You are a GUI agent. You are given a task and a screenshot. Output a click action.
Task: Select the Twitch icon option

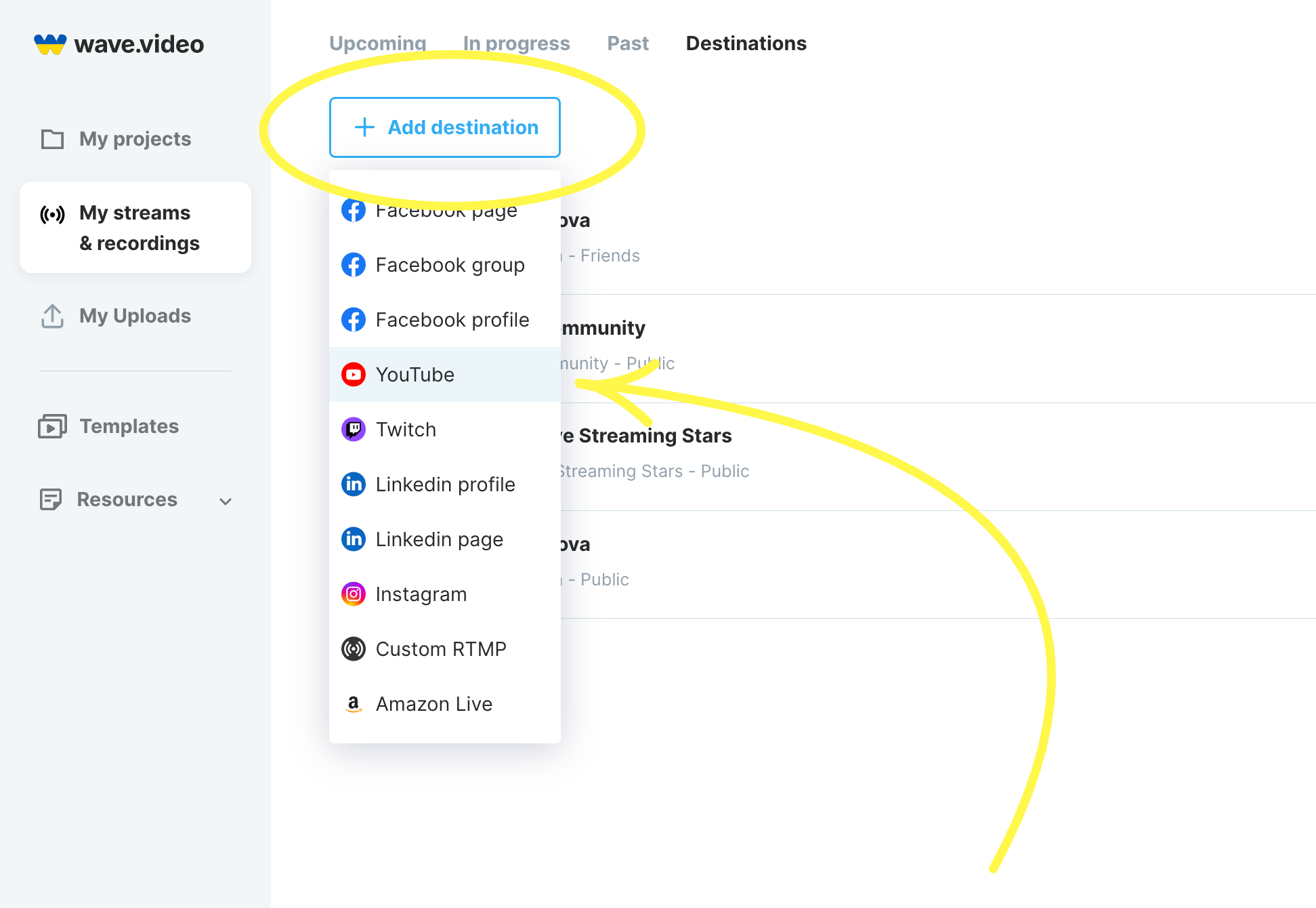(x=354, y=430)
